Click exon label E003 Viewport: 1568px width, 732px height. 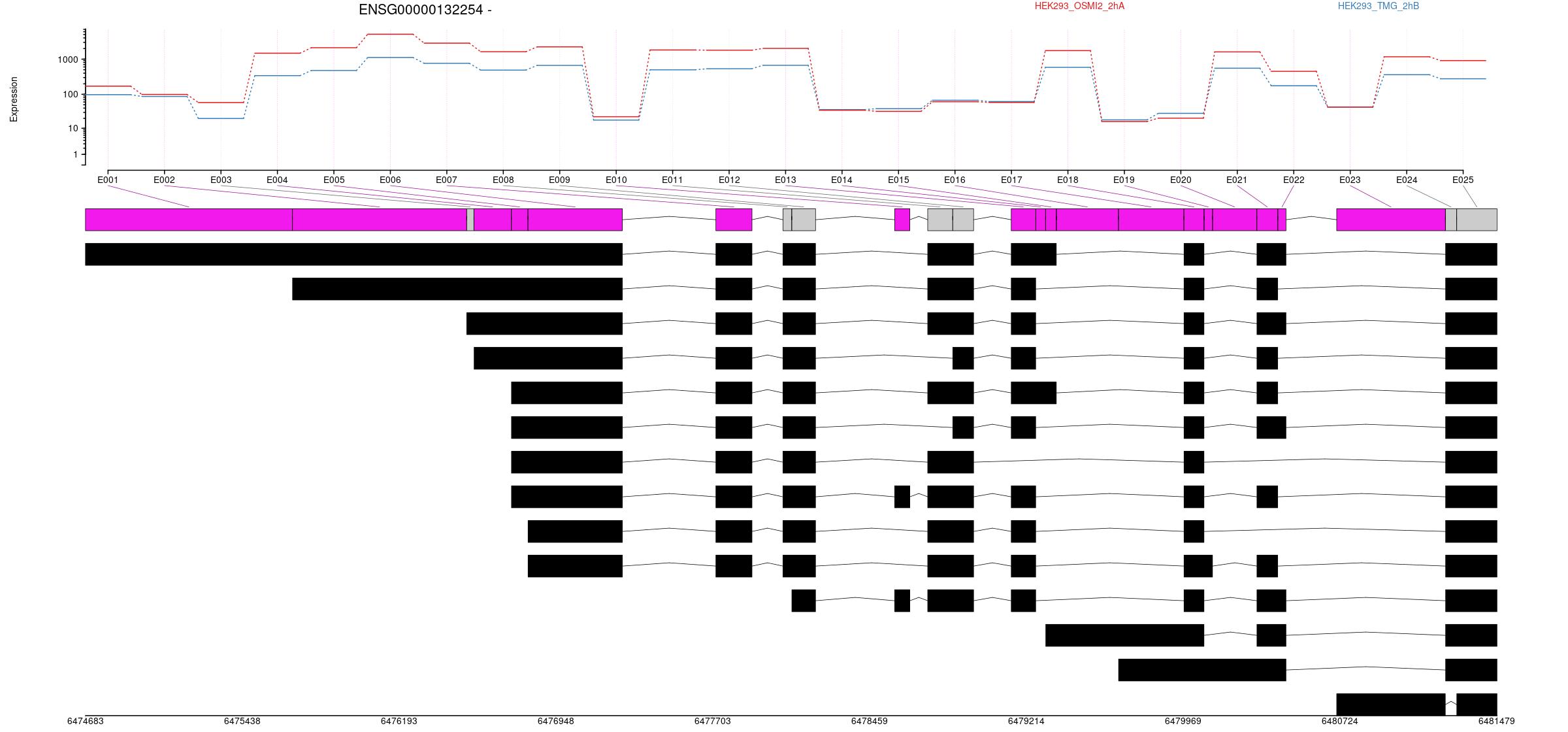221,180
